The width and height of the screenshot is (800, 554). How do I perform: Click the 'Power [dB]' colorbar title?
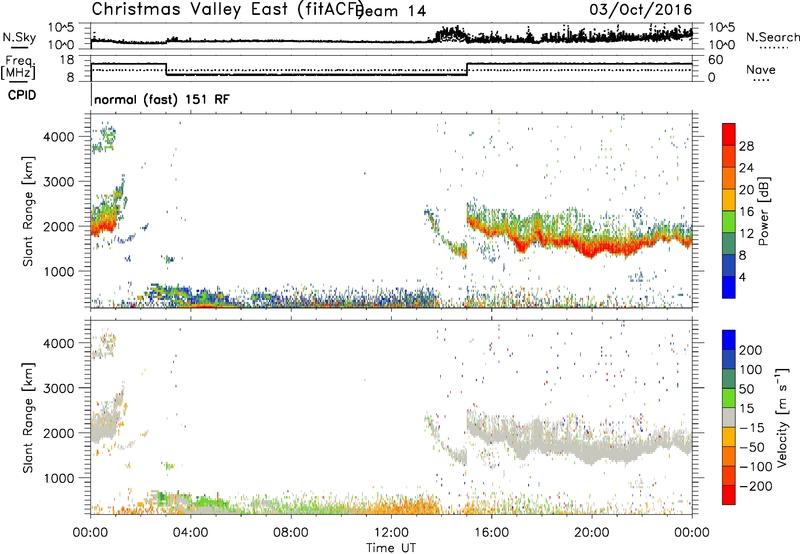click(x=763, y=211)
